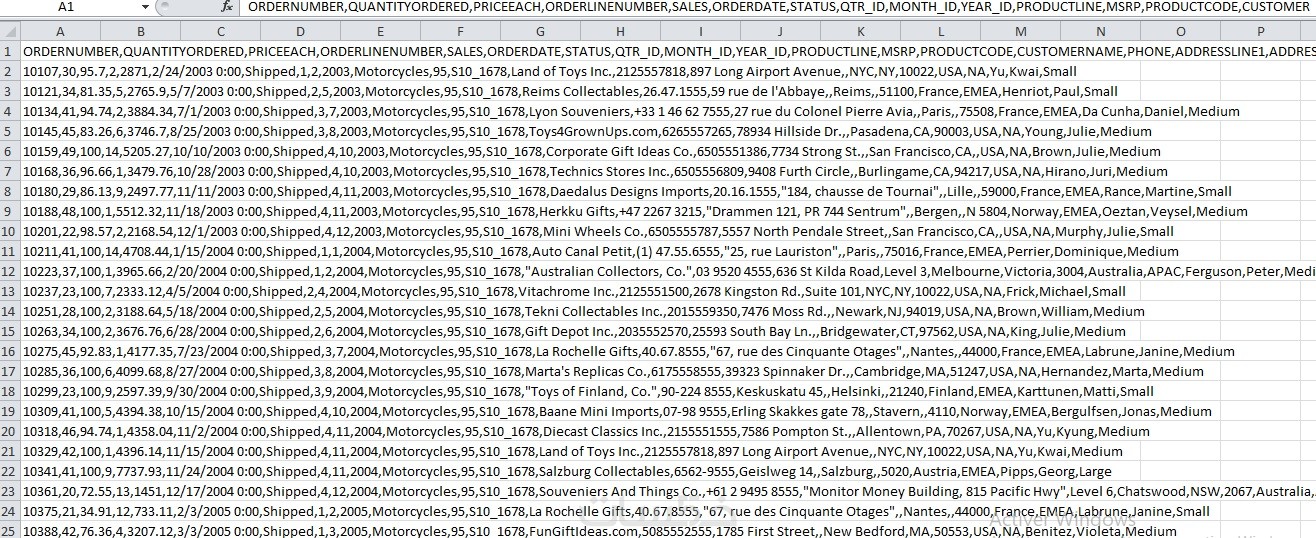Click the fx Insert Function icon
Screen dimensions: 1316x538
click(x=227, y=7)
